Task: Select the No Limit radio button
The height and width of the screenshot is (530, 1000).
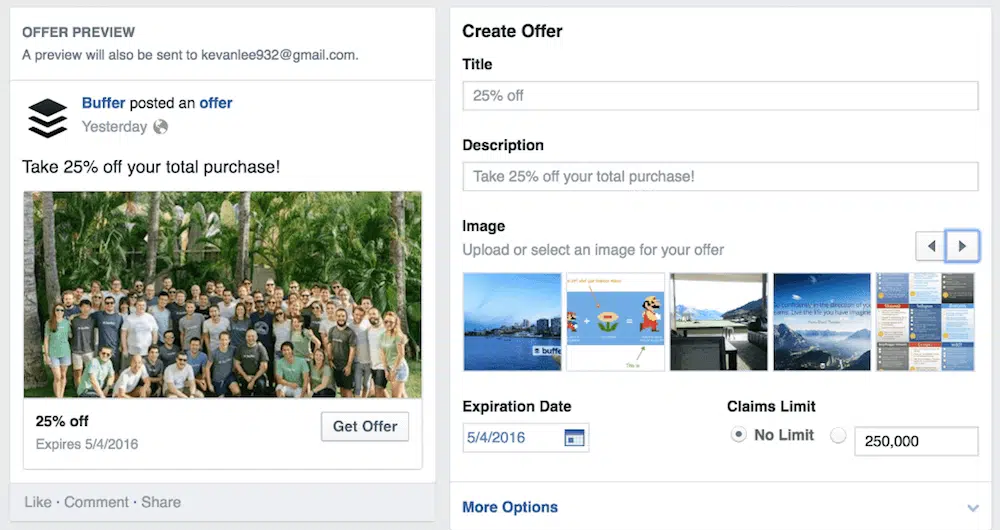Action: click(x=739, y=435)
